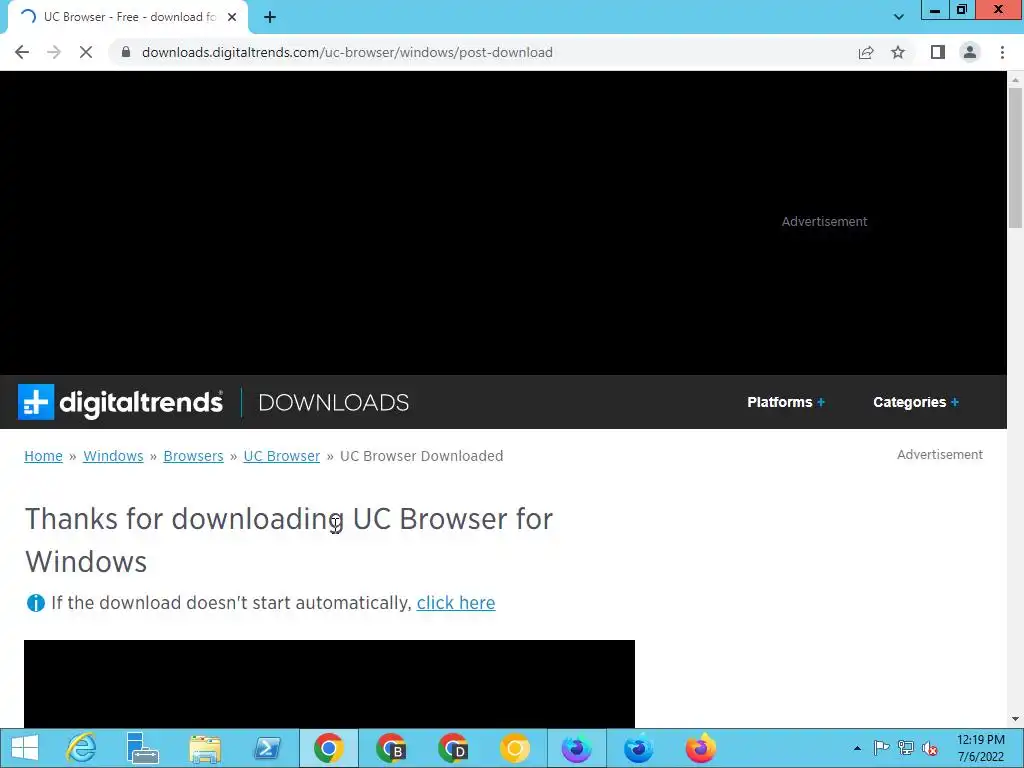This screenshot has width=1024, height=768.
Task: Click the address bar URL
Action: (347, 52)
